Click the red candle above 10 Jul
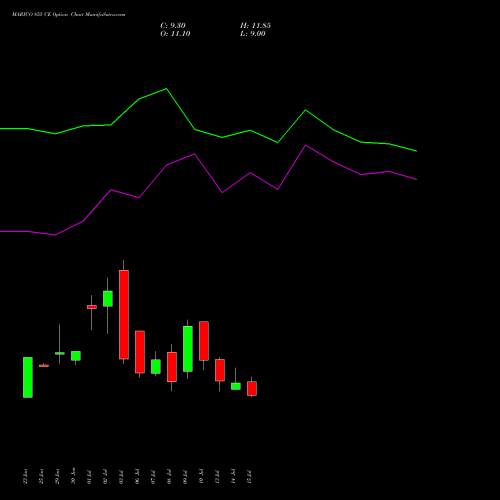Image resolution: width=500 pixels, height=500 pixels. click(x=204, y=341)
